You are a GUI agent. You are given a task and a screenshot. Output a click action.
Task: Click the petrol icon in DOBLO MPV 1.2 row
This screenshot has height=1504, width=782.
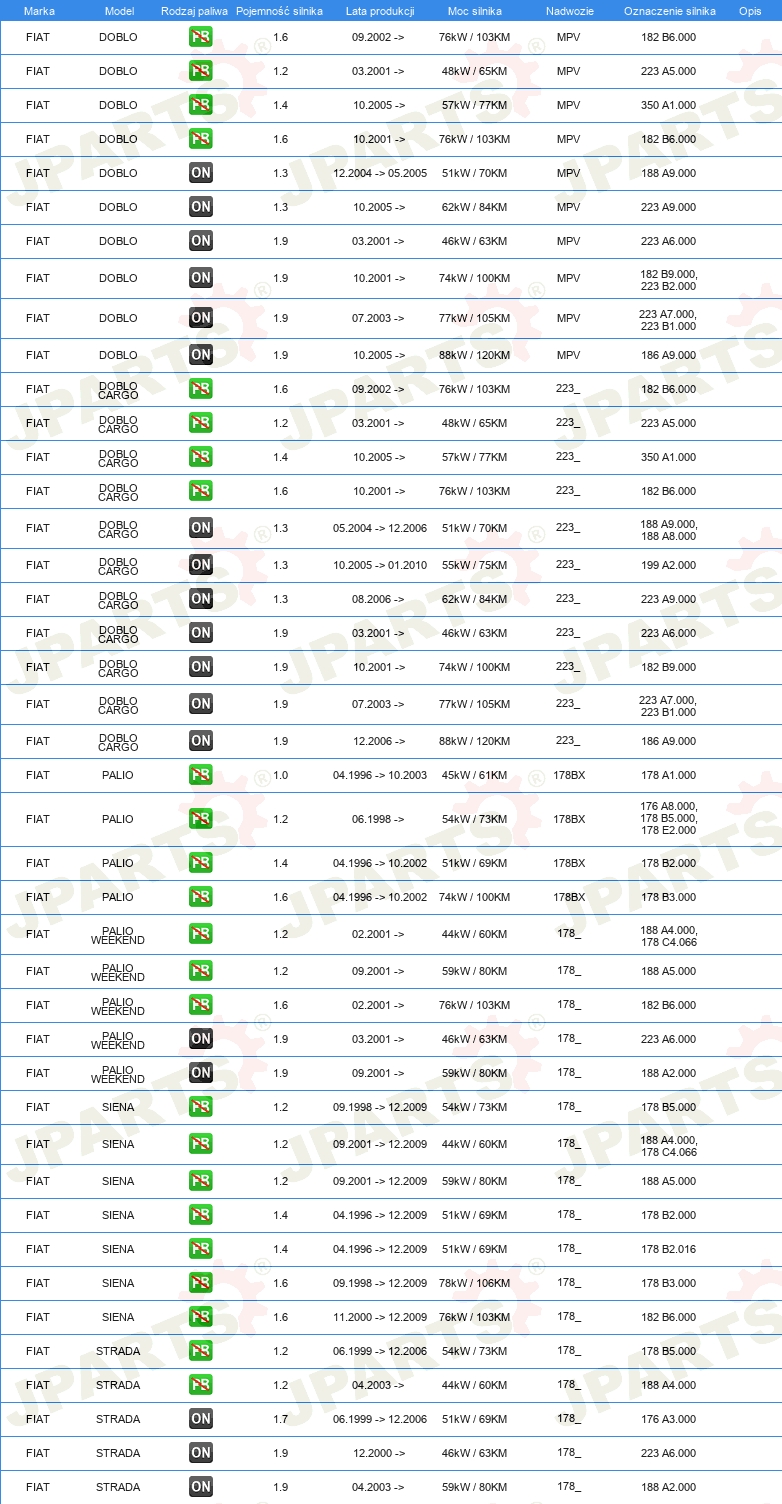point(201,71)
